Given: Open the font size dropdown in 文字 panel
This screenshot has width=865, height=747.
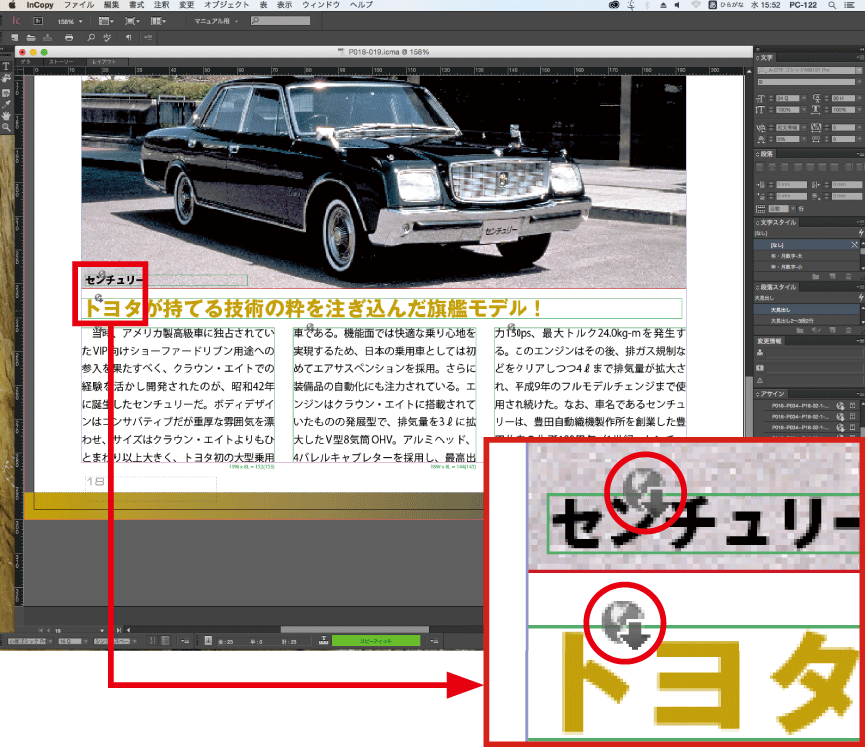Looking at the screenshot, I should tap(804, 98).
